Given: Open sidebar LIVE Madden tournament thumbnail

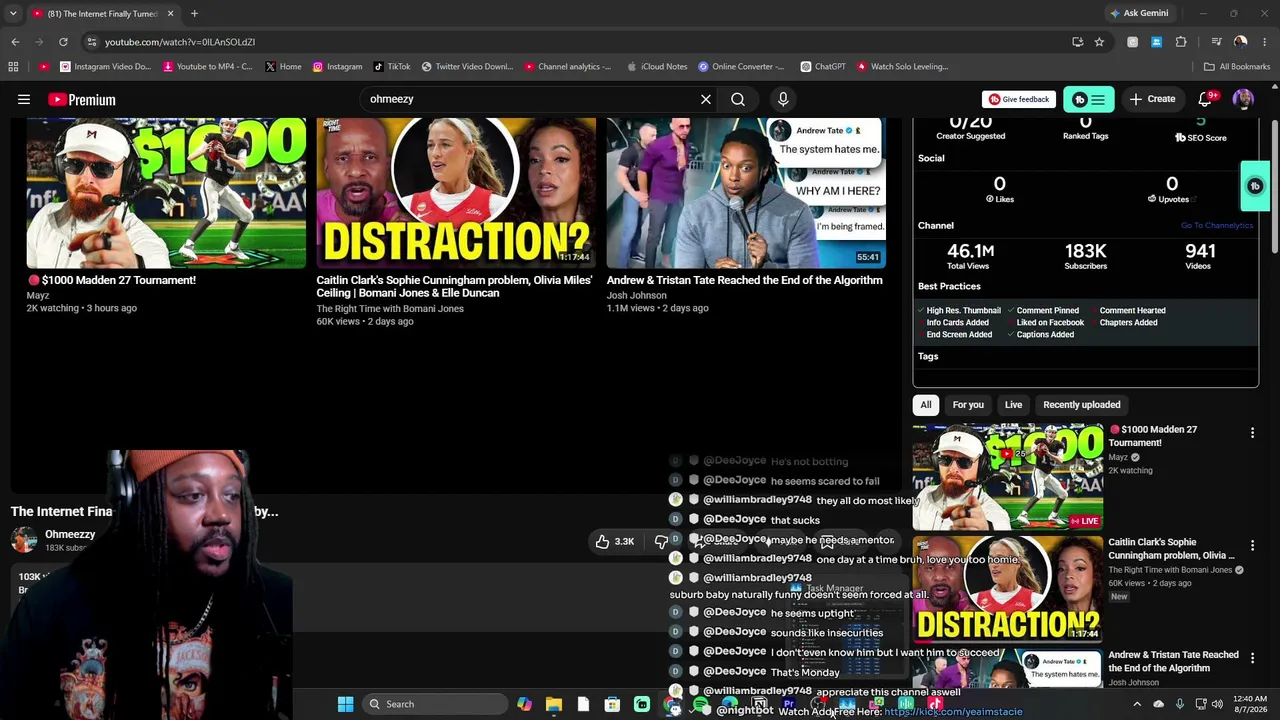Looking at the screenshot, I should point(1008,476).
